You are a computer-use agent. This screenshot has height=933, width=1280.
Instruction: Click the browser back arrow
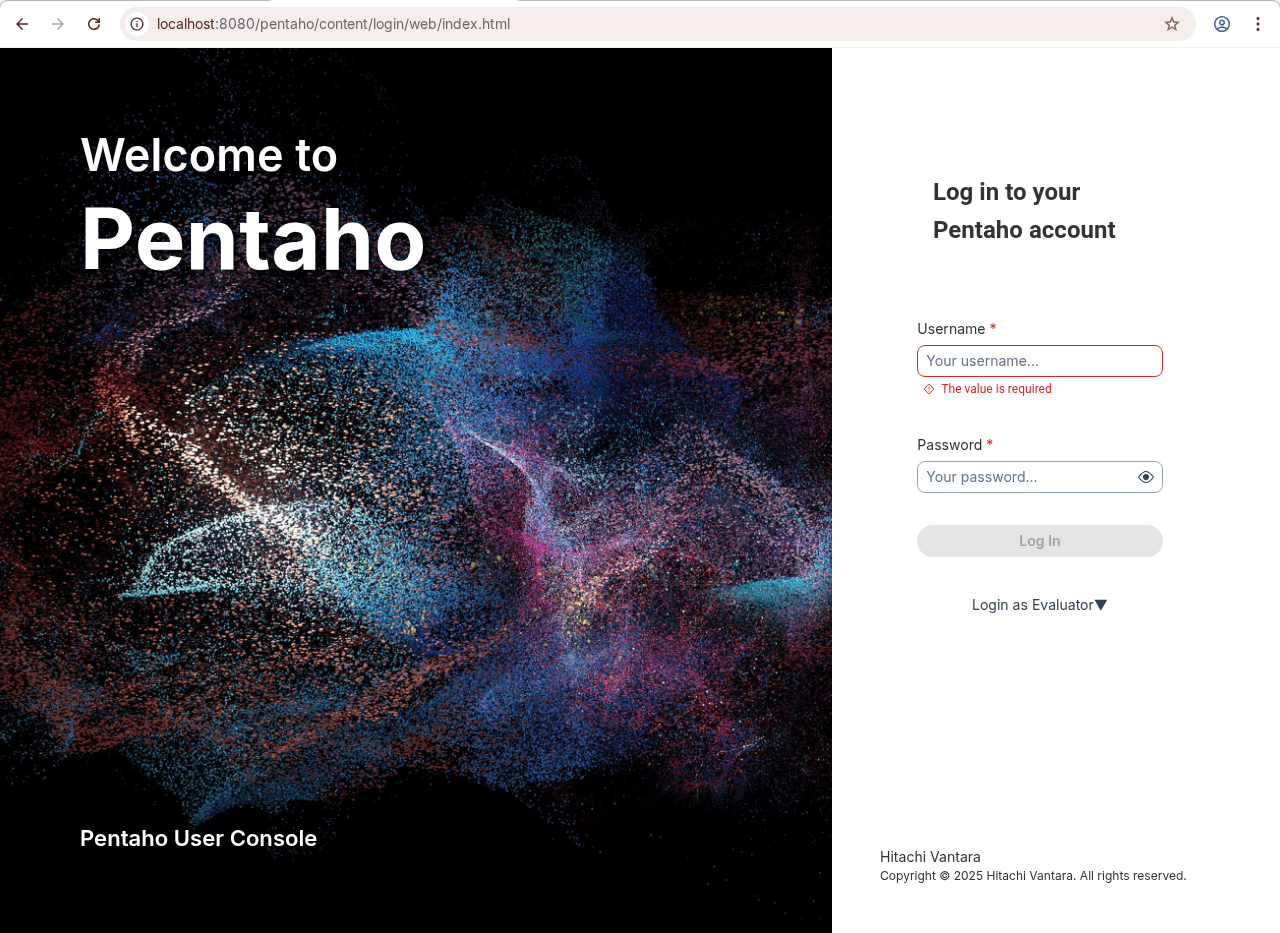(x=22, y=24)
